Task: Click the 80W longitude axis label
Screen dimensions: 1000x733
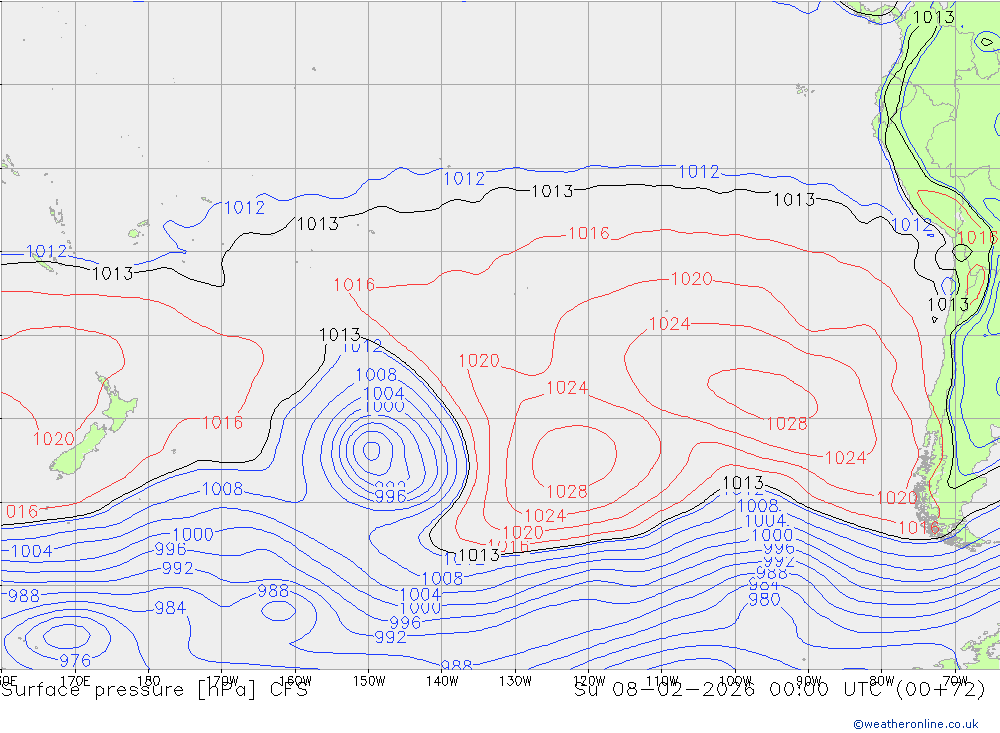Action: pyautogui.click(x=882, y=681)
